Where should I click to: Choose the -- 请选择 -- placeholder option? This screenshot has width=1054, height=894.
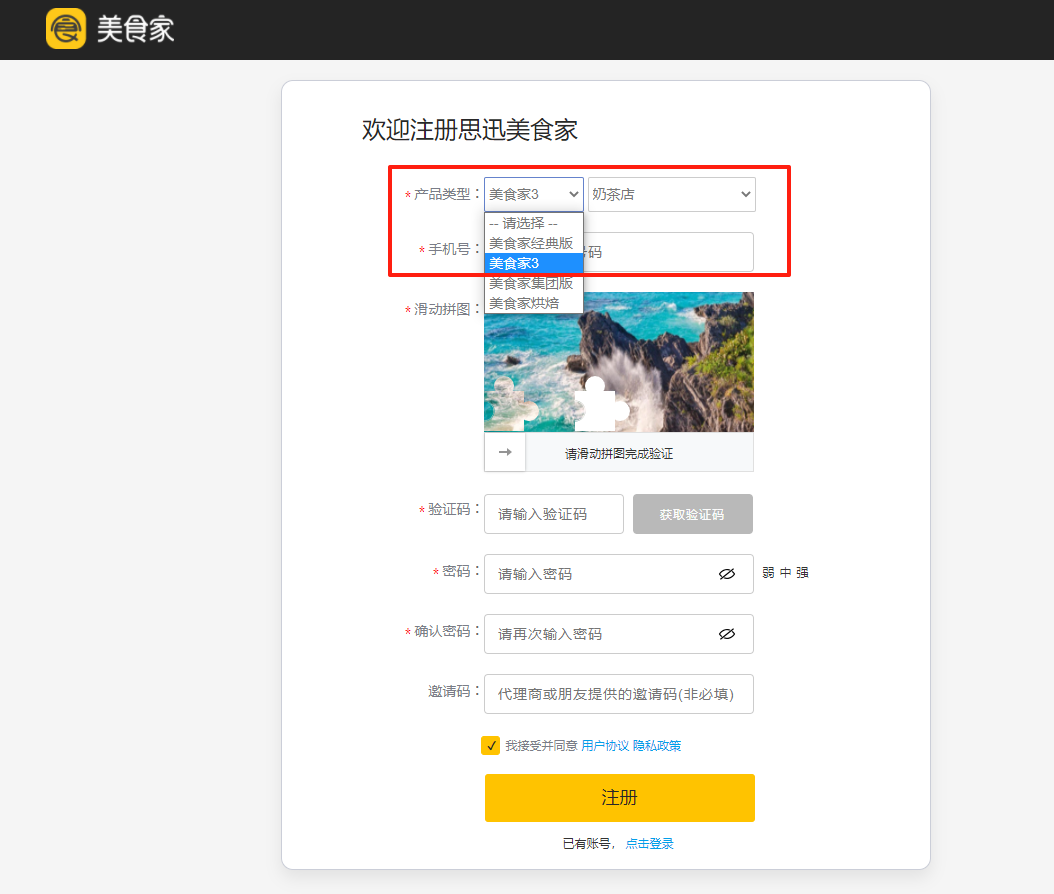coord(524,223)
